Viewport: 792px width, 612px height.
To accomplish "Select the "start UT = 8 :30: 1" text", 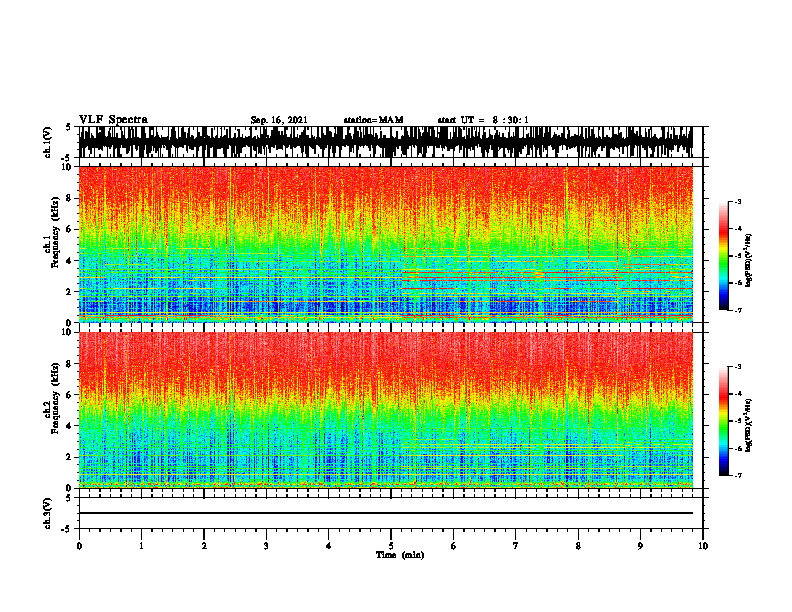I will coord(483,120).
